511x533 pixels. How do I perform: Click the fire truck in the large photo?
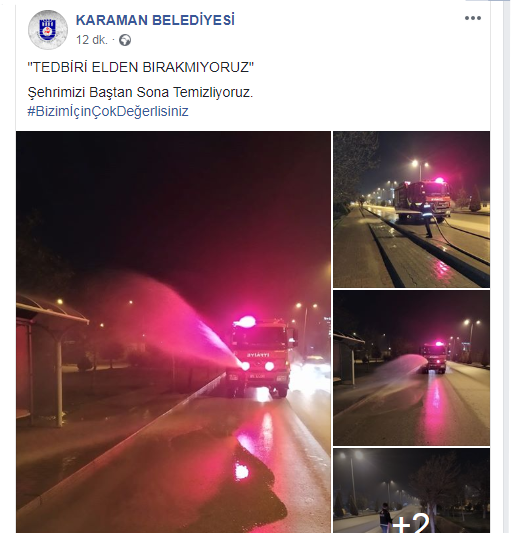[260, 357]
